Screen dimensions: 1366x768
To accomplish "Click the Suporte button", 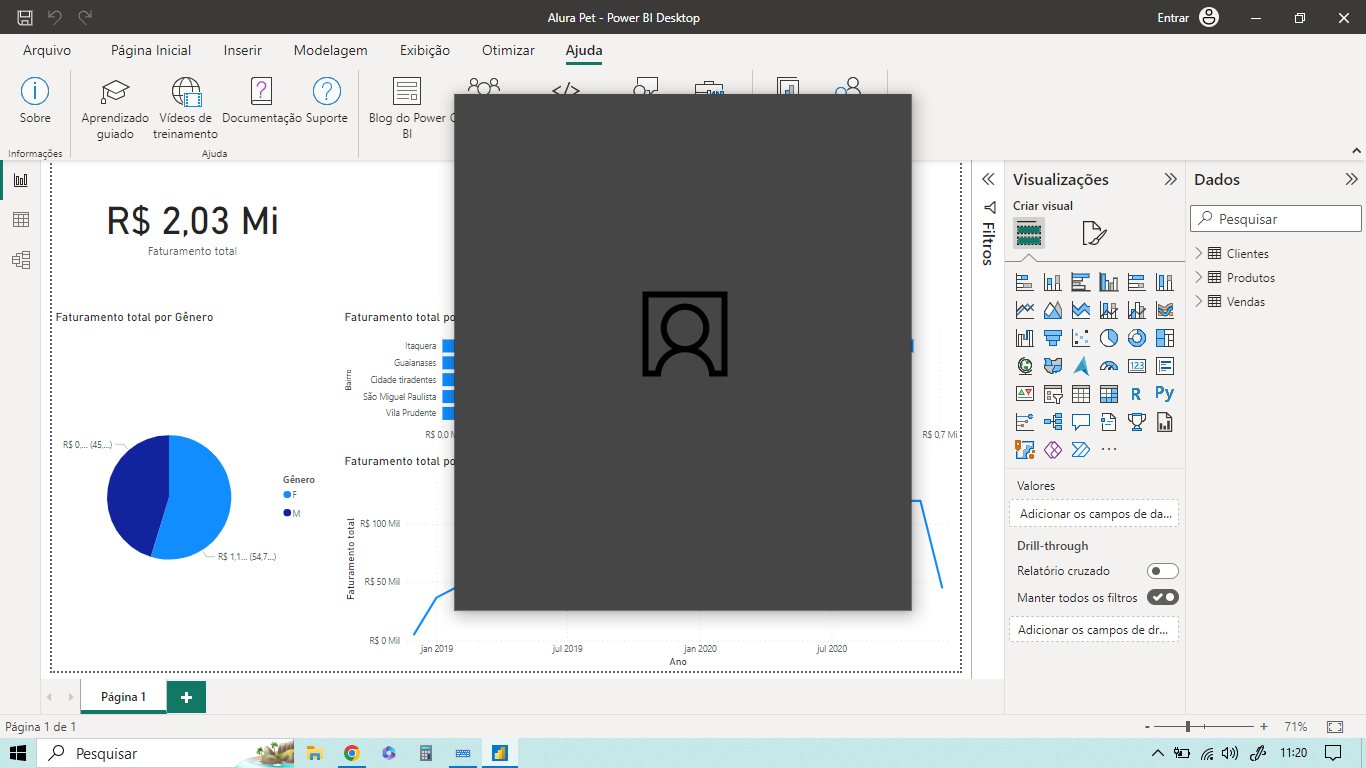I will coord(327,101).
